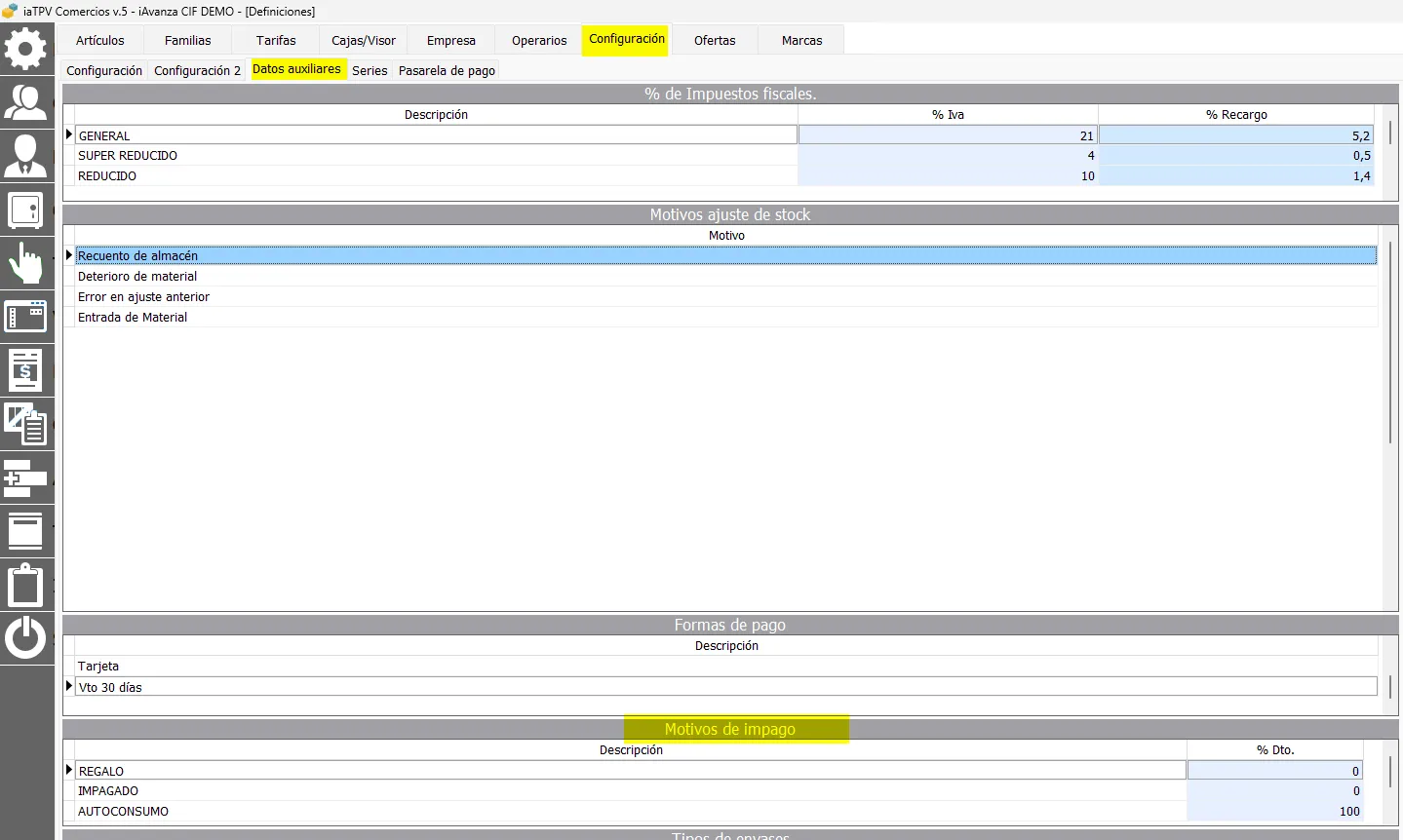Select the Deterioro de material motive
The height and width of the screenshot is (840, 1403).
726,277
